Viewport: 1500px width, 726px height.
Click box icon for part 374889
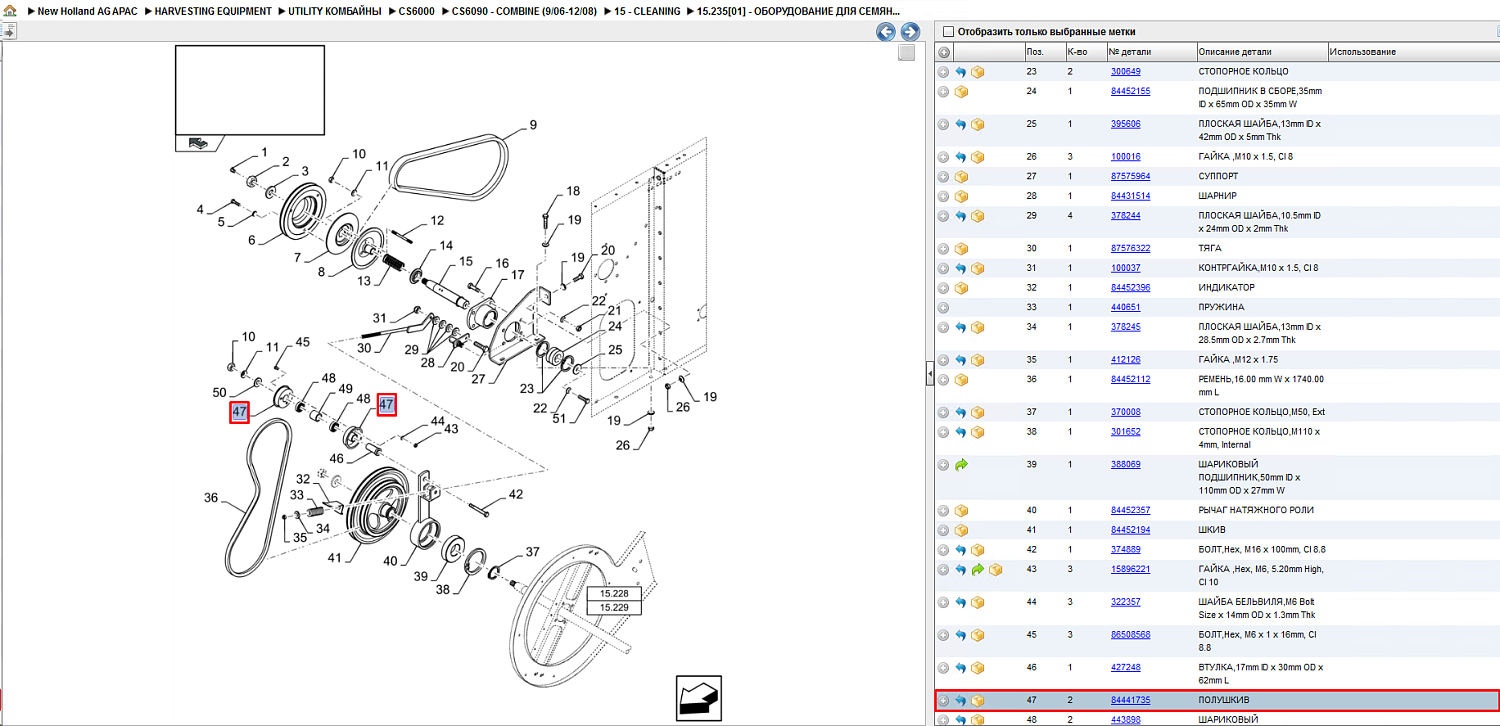pyautogui.click(x=978, y=550)
